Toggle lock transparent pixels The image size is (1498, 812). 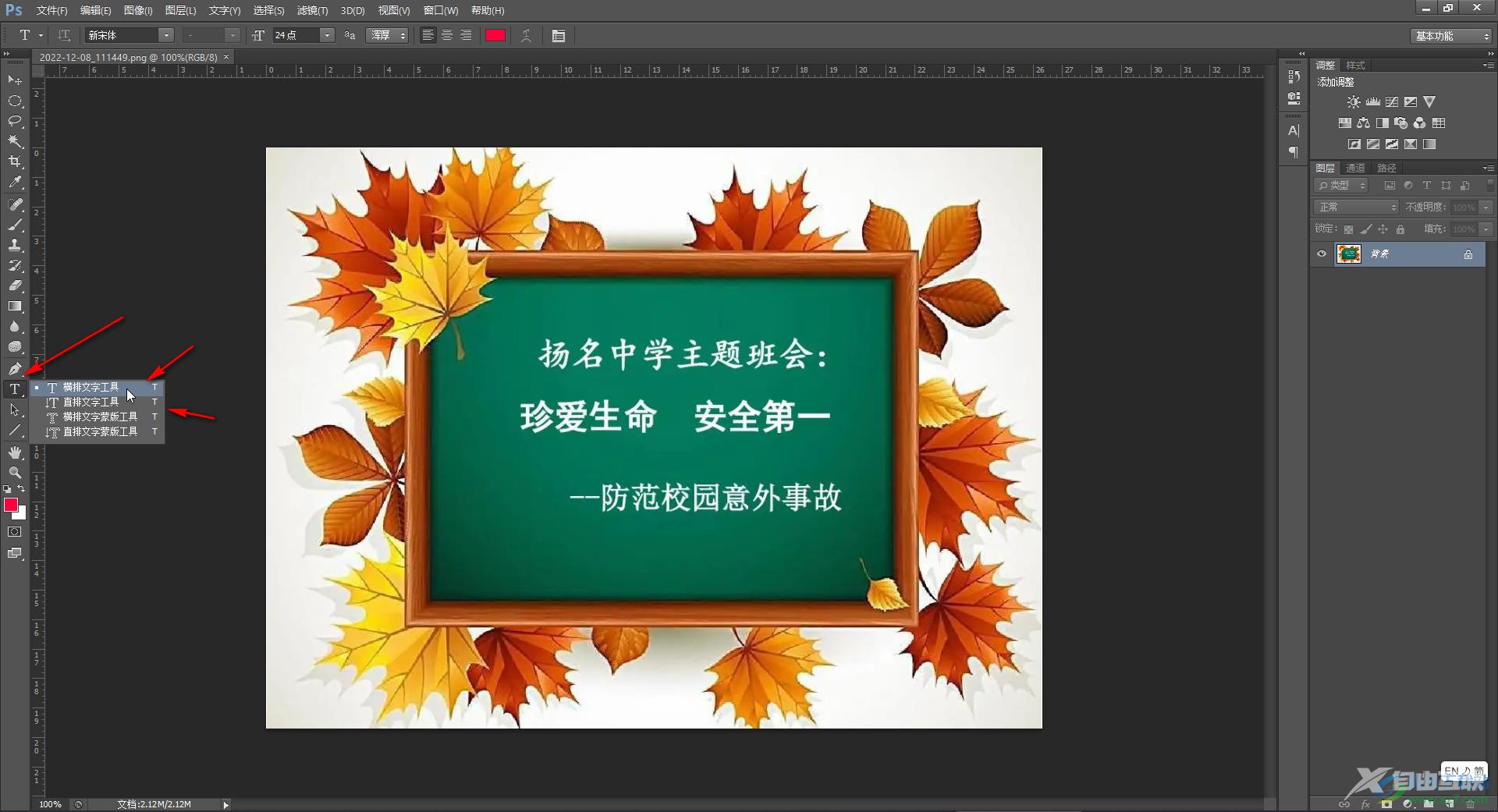pos(1348,229)
